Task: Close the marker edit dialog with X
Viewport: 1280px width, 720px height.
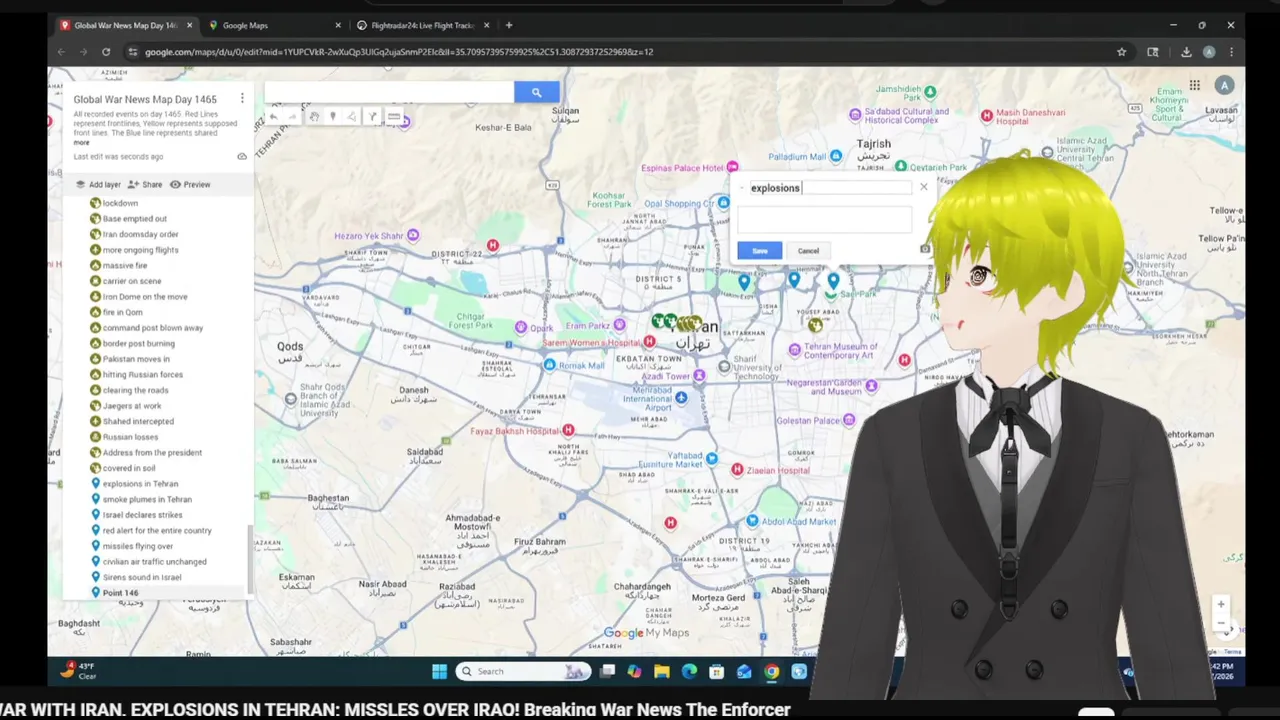Action: [923, 187]
